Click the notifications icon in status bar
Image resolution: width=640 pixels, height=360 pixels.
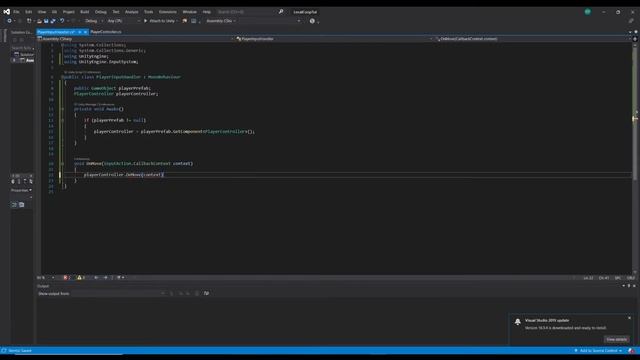(631, 351)
